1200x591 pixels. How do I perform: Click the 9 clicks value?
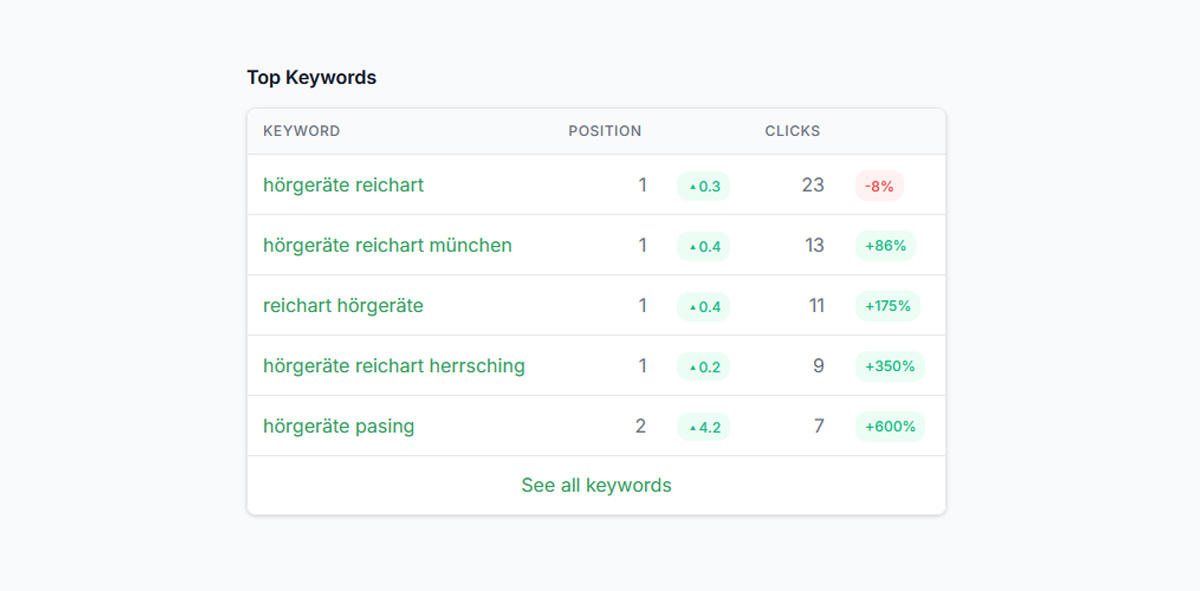[819, 366]
